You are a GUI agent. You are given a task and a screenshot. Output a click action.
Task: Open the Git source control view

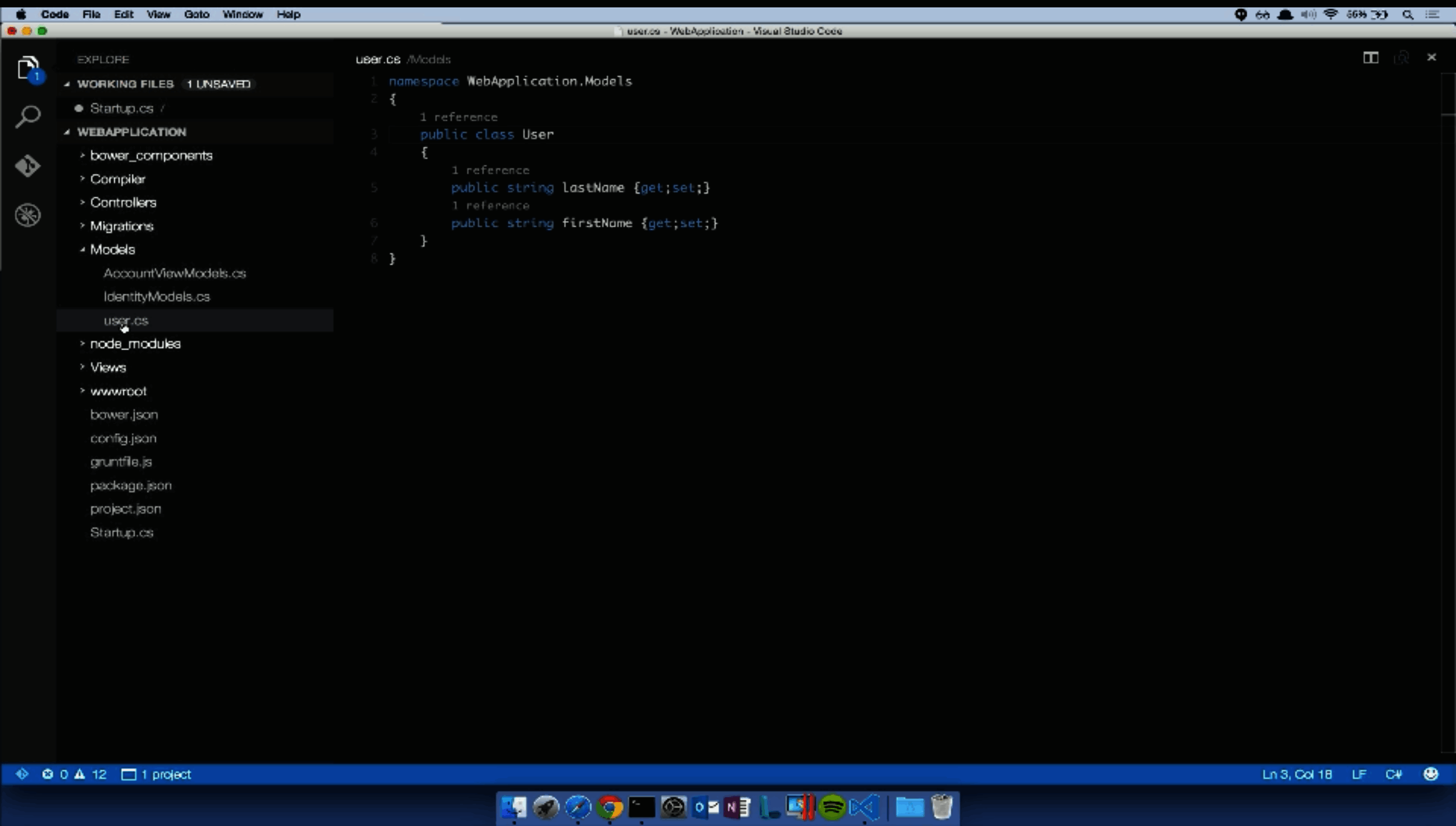click(x=27, y=166)
